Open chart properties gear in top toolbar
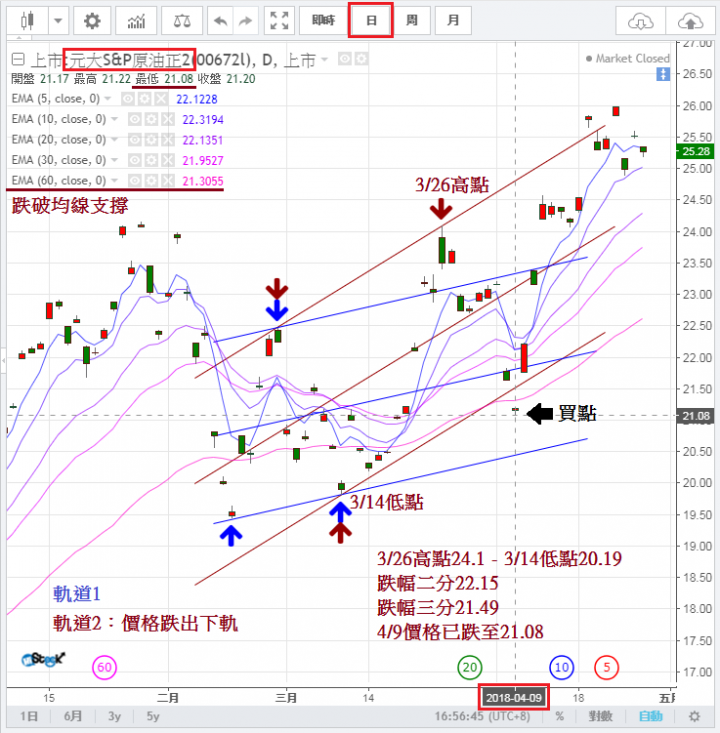Image resolution: width=720 pixels, height=733 pixels. pyautogui.click(x=92, y=21)
